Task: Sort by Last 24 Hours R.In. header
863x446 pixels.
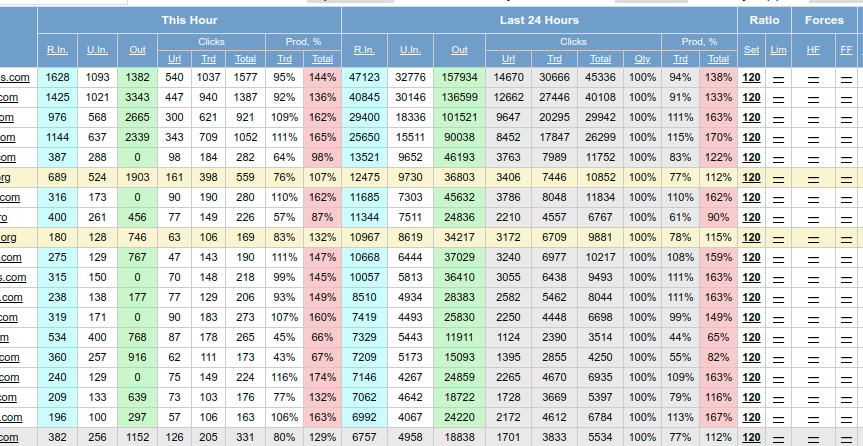Action: (364, 50)
